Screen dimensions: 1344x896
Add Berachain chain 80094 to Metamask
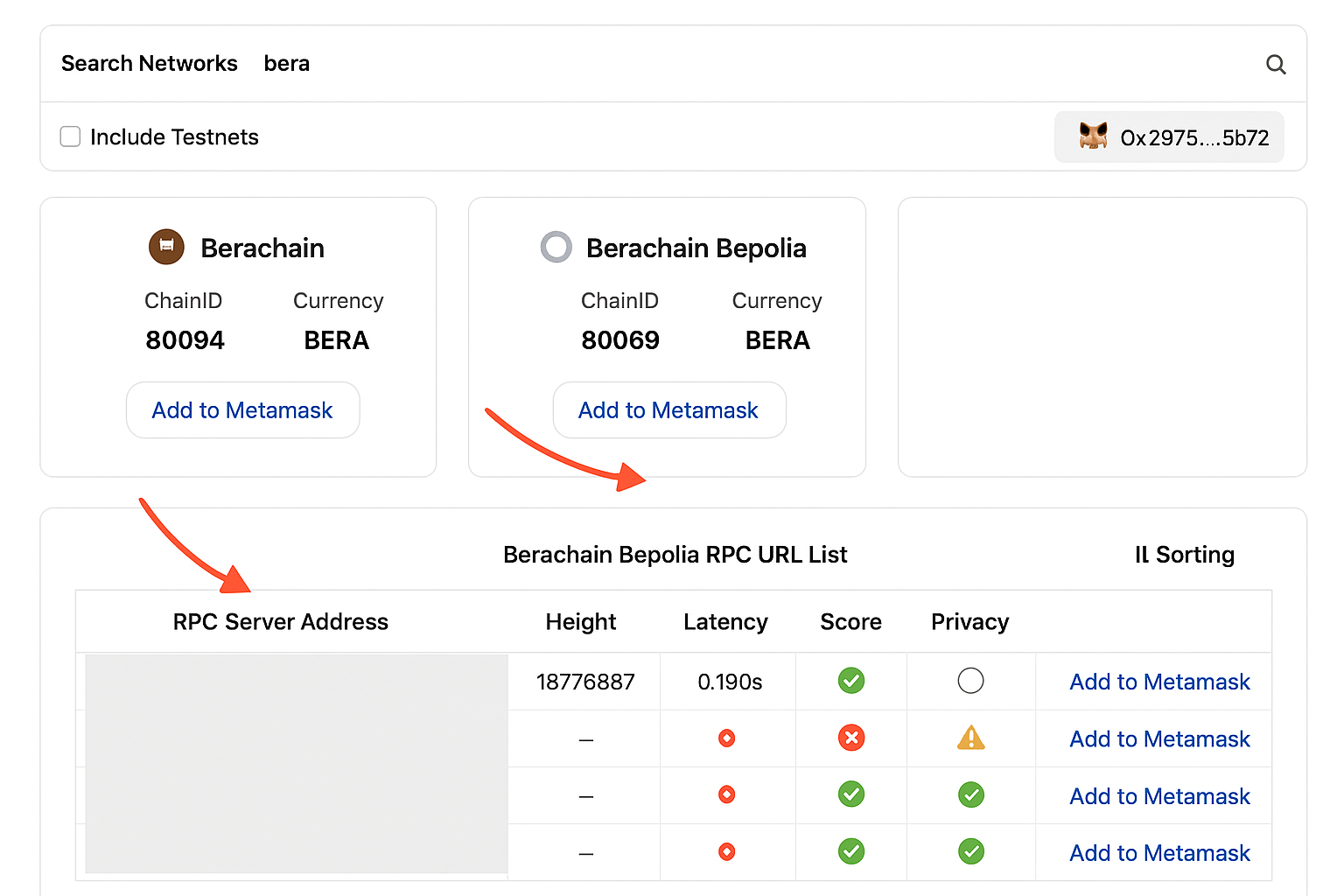pyautogui.click(x=242, y=409)
